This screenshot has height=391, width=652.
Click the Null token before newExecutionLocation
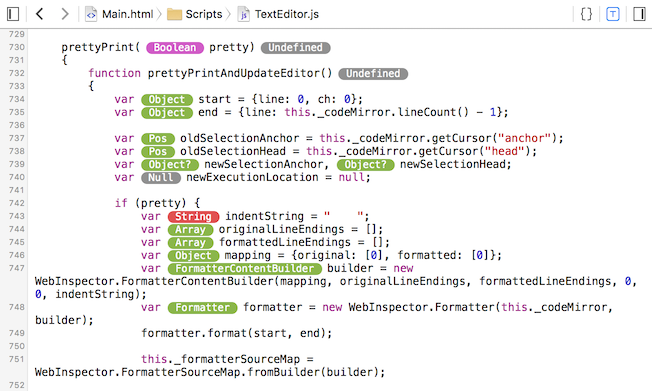tap(161, 178)
